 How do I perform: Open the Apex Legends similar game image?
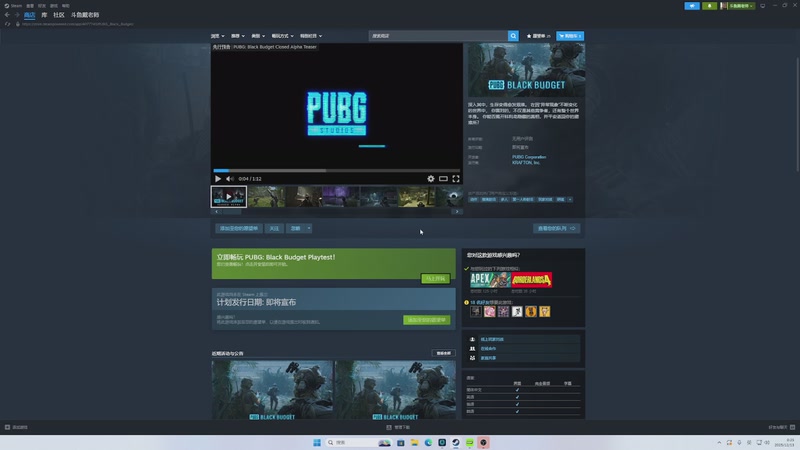[490, 280]
